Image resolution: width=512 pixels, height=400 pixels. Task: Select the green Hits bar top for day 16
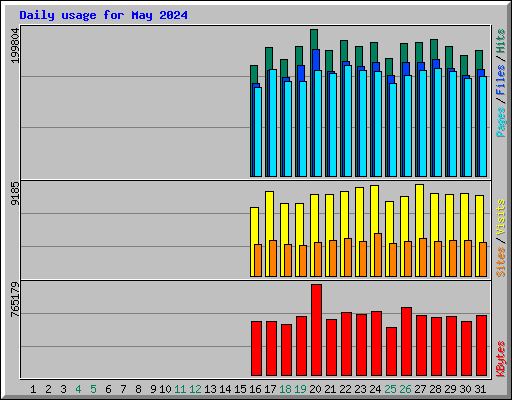tap(254, 74)
